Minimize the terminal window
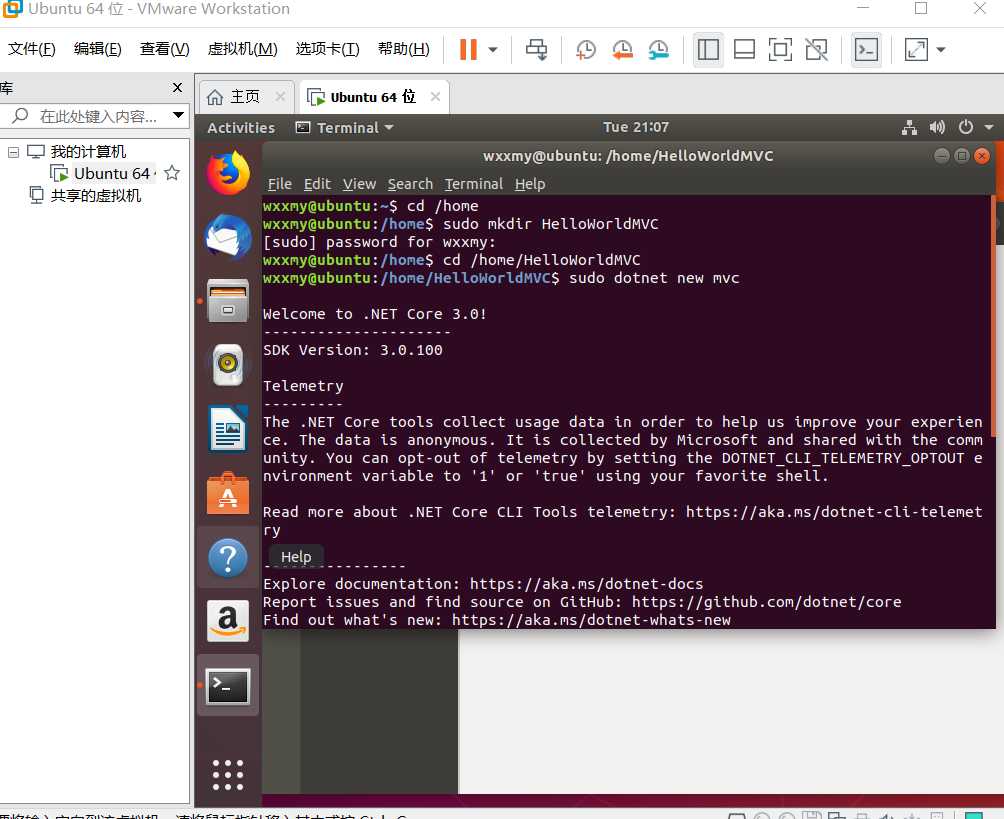This screenshot has height=819, width=1004. pos(941,156)
